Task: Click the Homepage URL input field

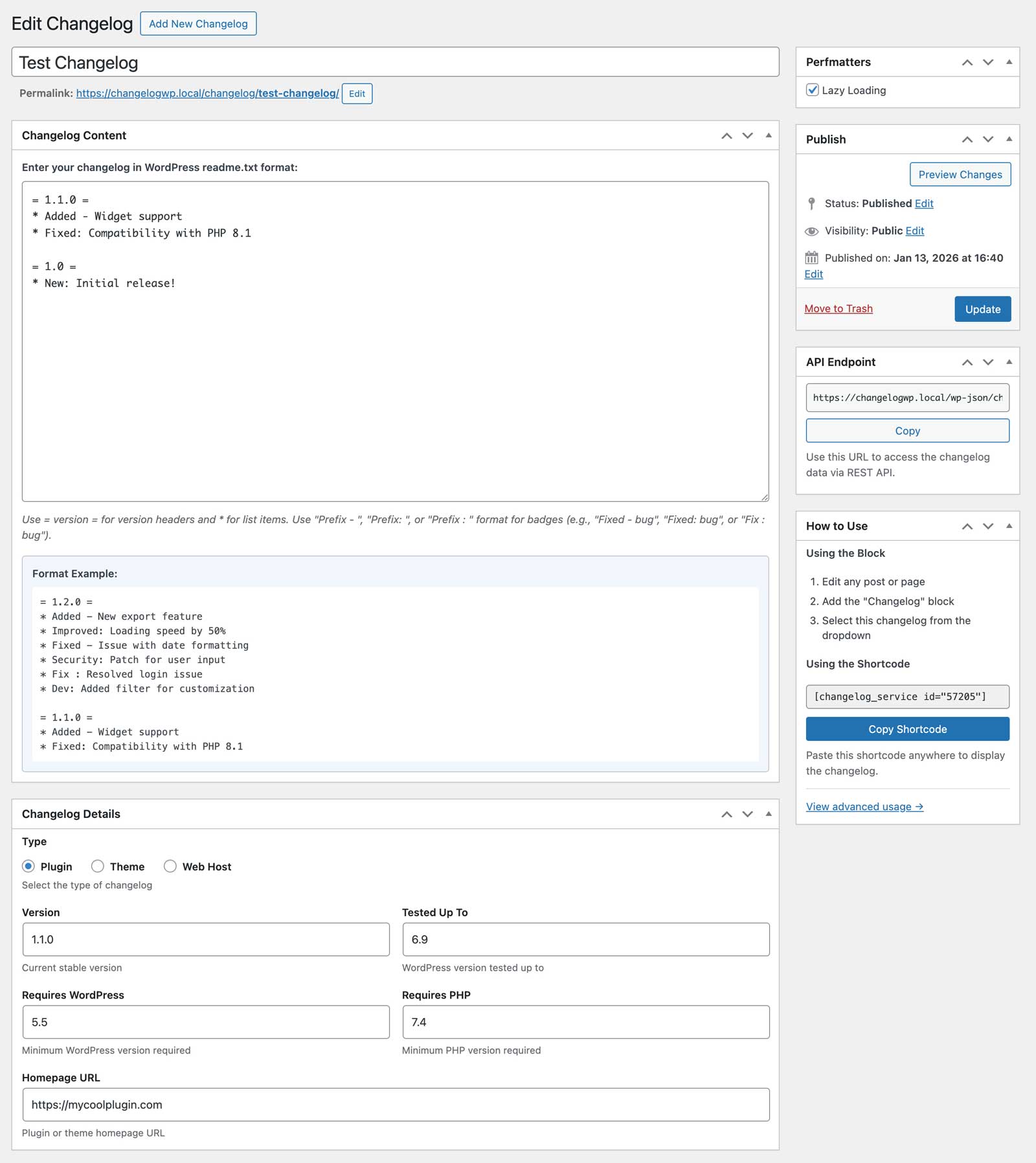Action: [396, 1105]
